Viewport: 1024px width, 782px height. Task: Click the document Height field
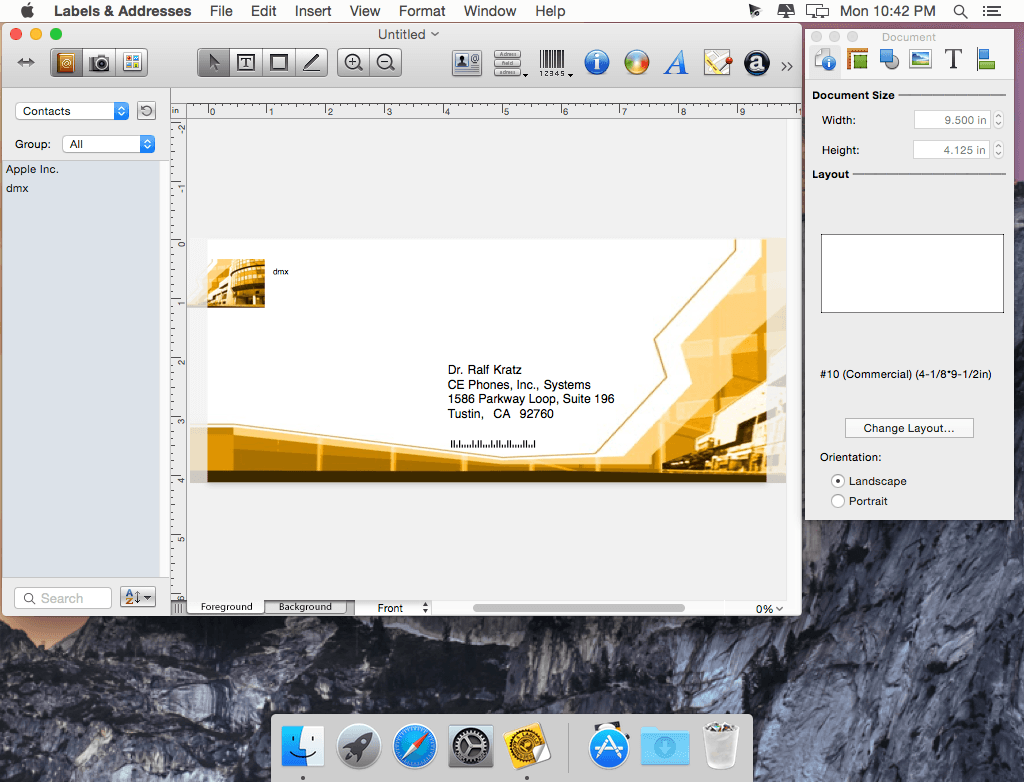point(952,150)
